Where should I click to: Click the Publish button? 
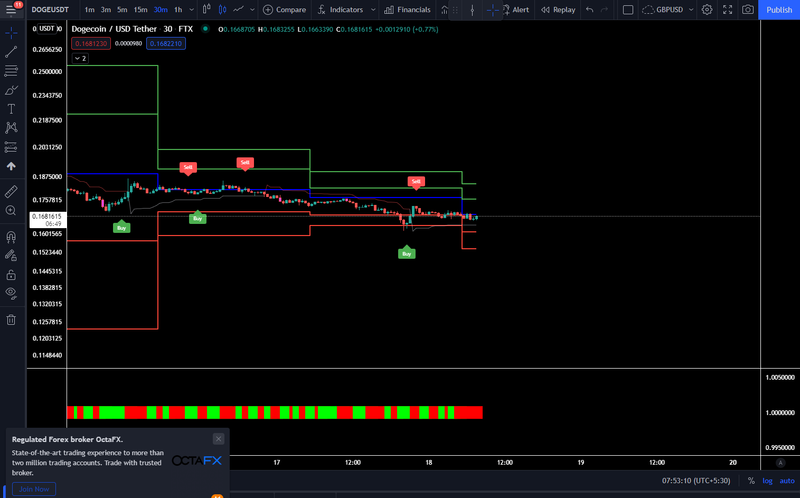[x=779, y=10]
